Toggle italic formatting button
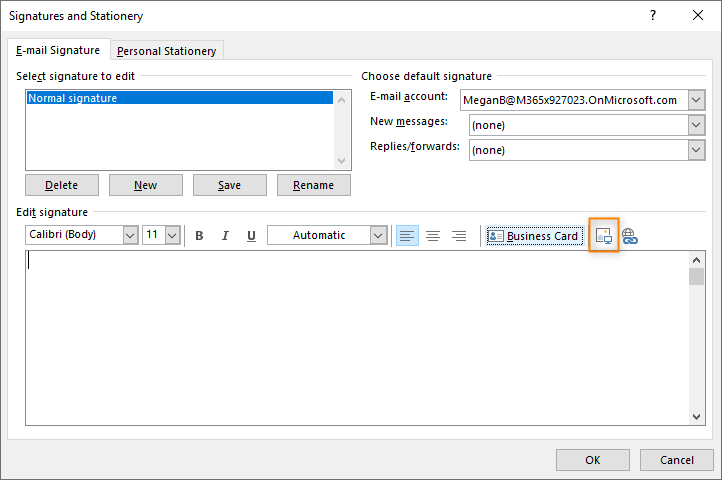 [225, 236]
